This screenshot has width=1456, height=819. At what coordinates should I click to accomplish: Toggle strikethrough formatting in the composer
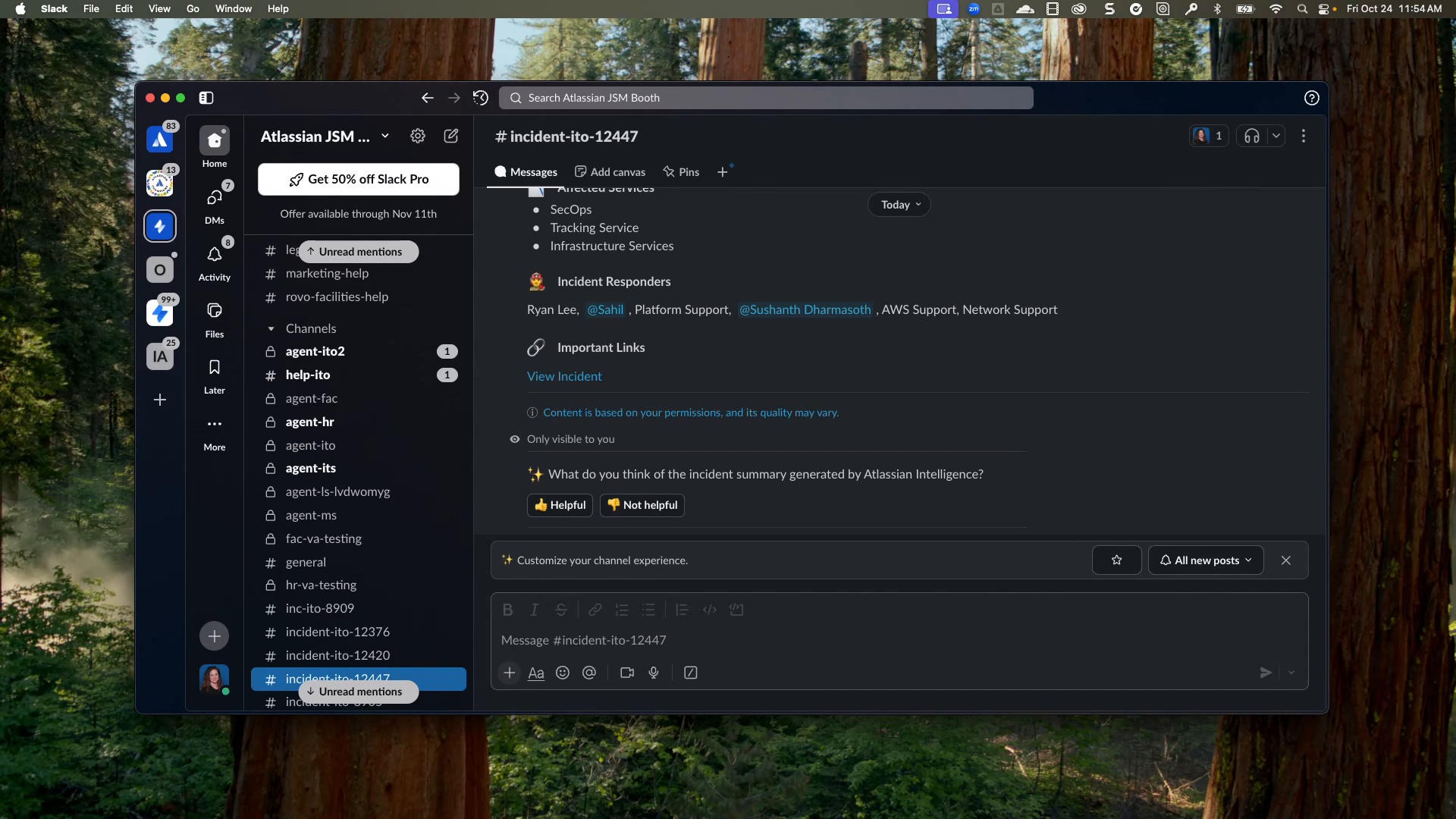tap(561, 610)
